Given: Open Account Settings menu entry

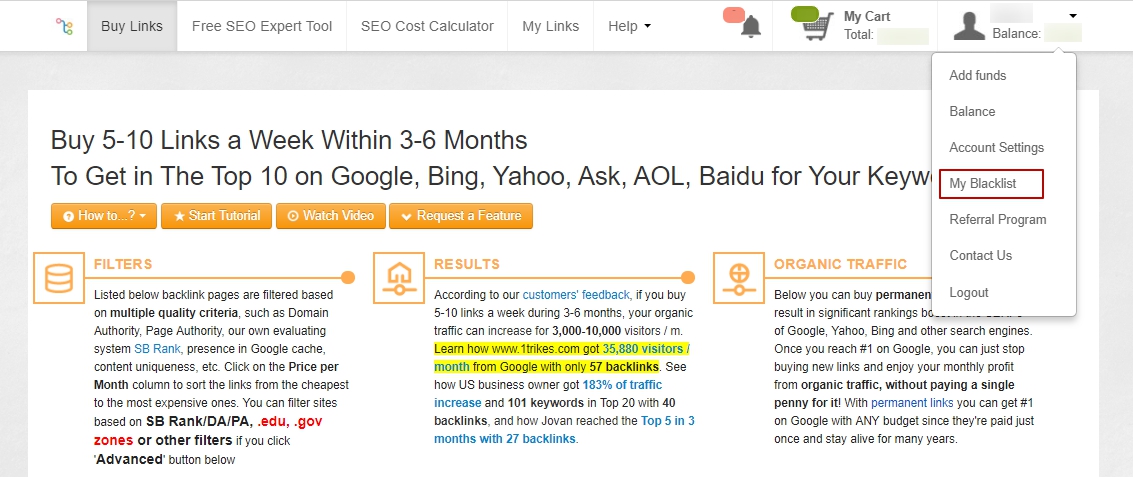Looking at the screenshot, I should click(996, 147).
